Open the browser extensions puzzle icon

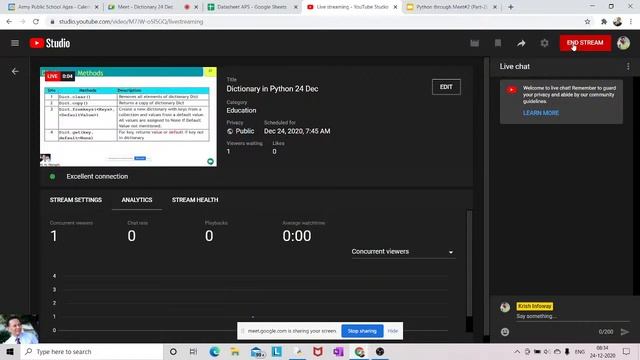pos(604,22)
